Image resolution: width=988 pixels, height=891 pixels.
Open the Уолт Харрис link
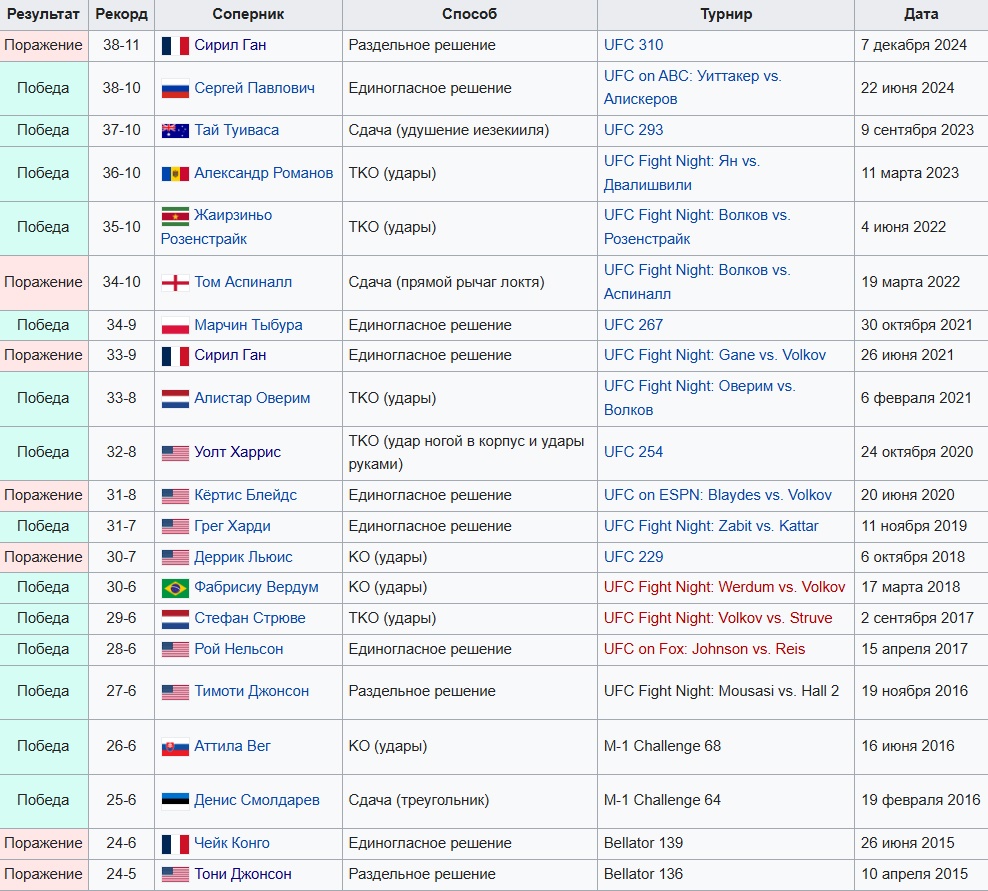(x=238, y=452)
